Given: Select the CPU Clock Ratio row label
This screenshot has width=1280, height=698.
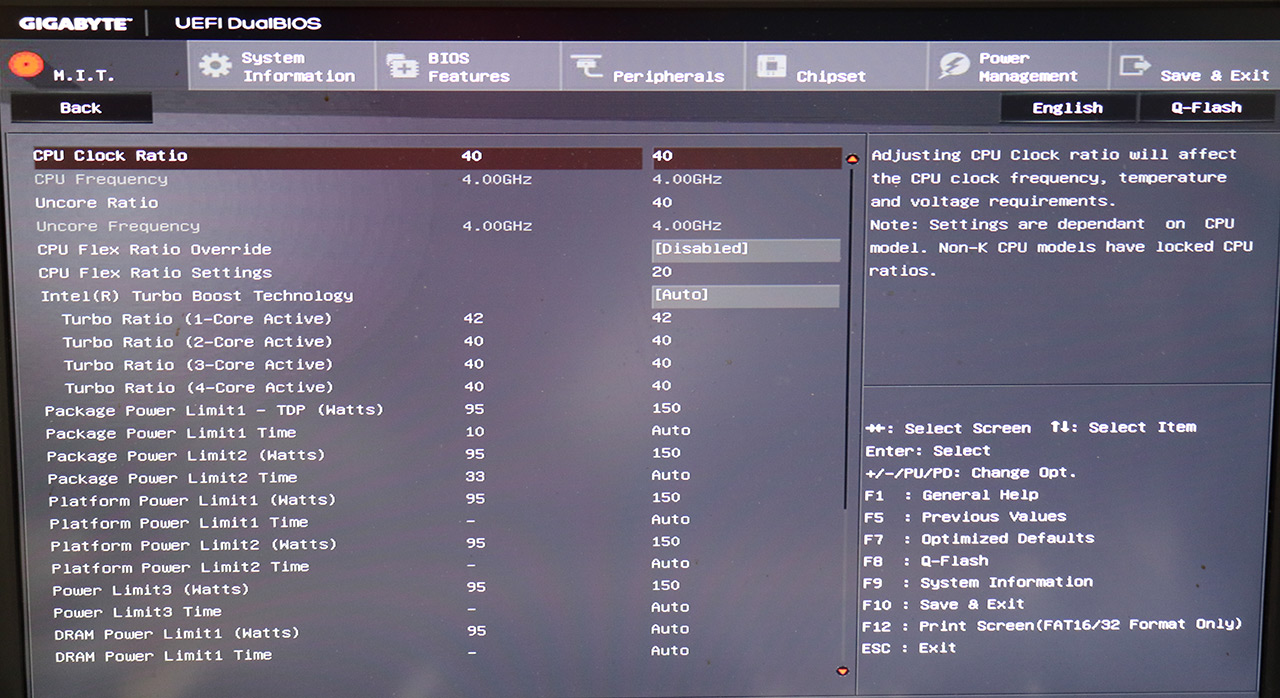Looking at the screenshot, I should coord(110,156).
